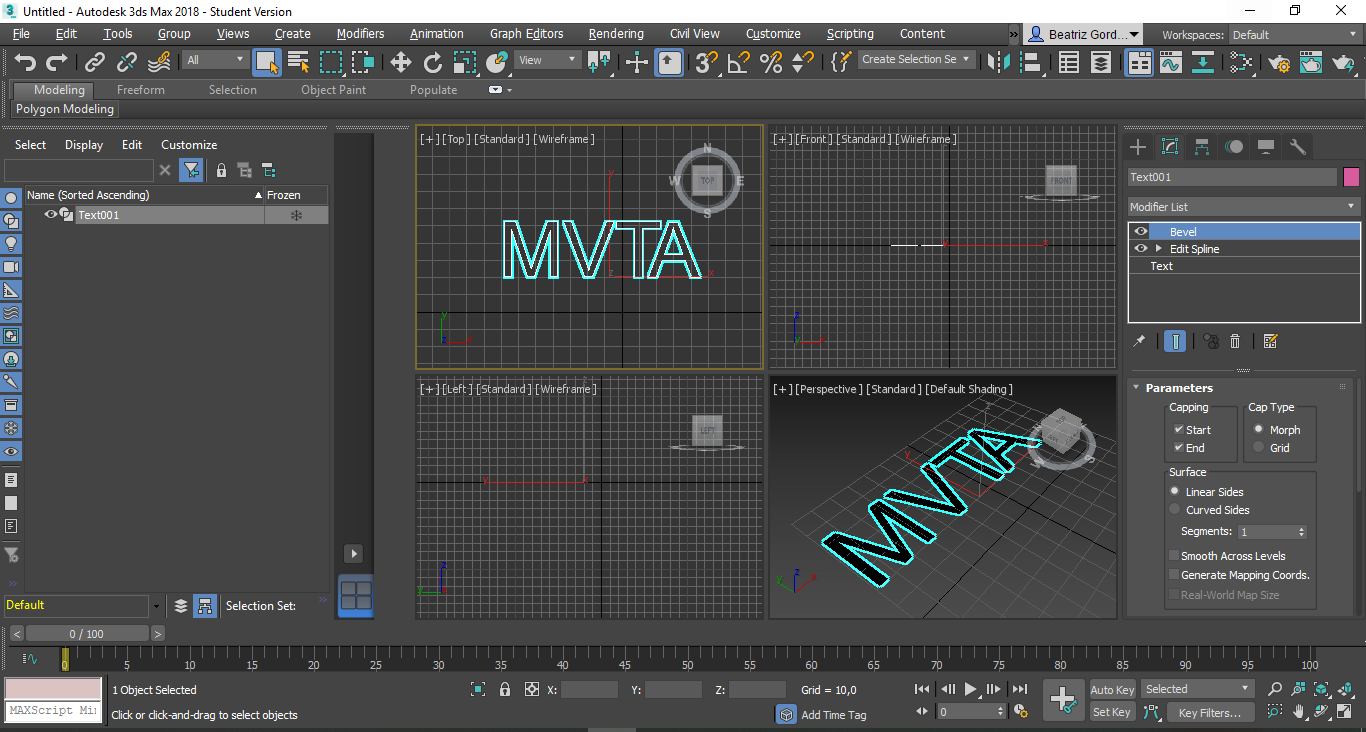Open the Utilities wrench panel icon
The width and height of the screenshot is (1366, 732).
[1298, 147]
